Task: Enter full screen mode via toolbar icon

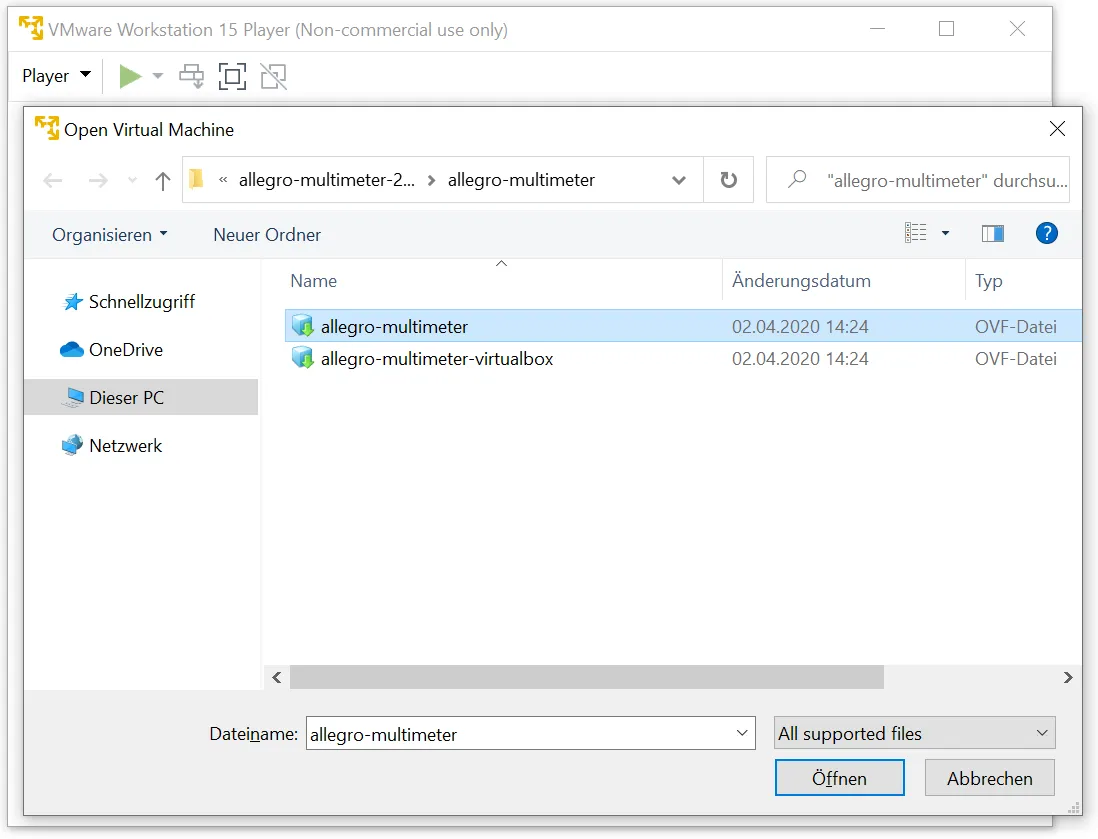Action: point(232,76)
